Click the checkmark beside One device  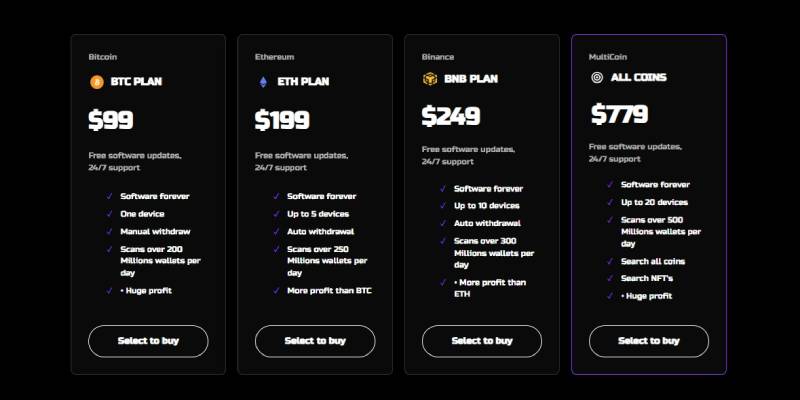(x=109, y=214)
